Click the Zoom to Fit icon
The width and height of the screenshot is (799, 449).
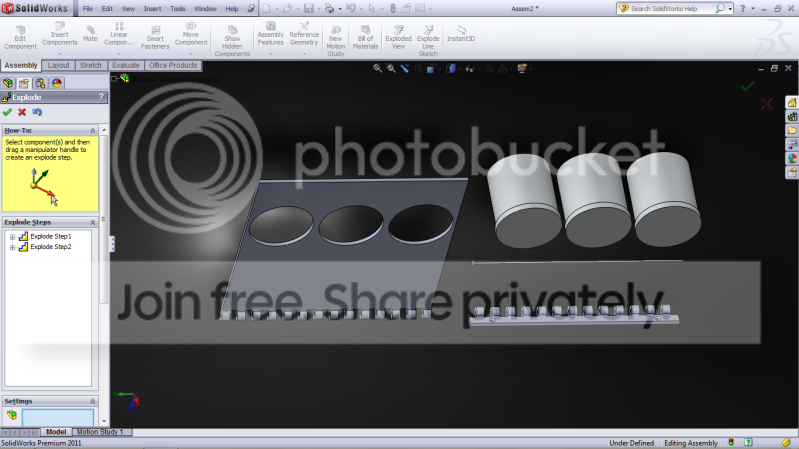[377, 68]
